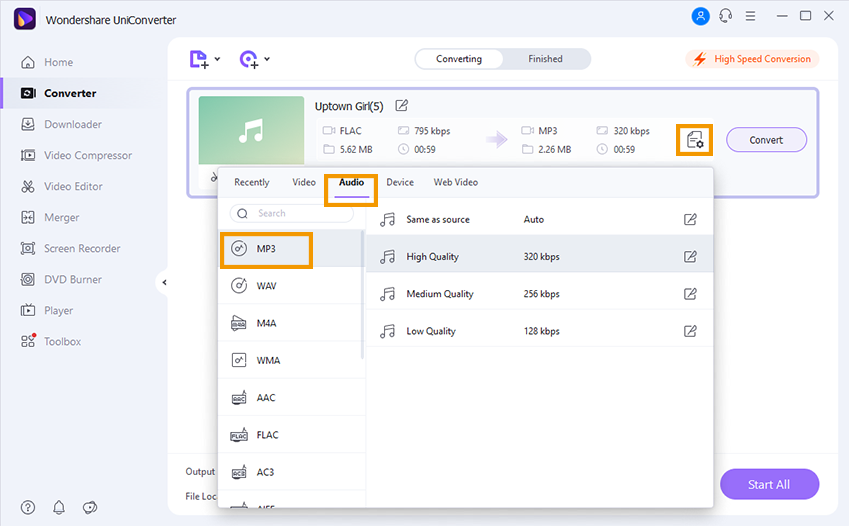
Task: Switch to the Finished tab
Action: click(545, 59)
